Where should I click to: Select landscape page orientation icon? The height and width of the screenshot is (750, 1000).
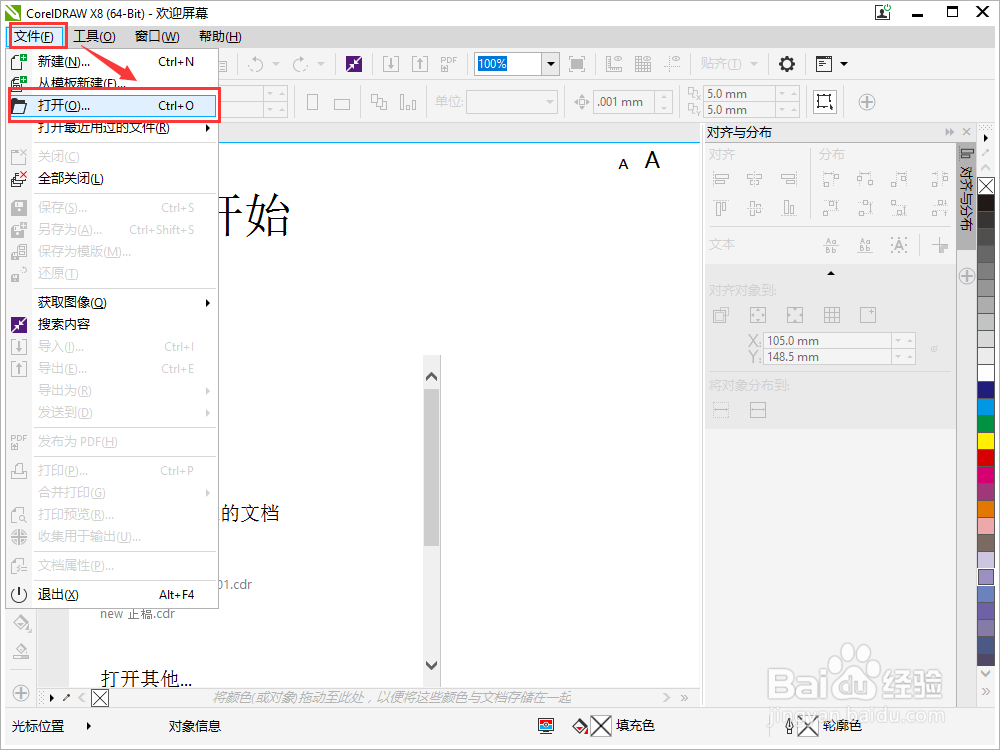pos(342,103)
